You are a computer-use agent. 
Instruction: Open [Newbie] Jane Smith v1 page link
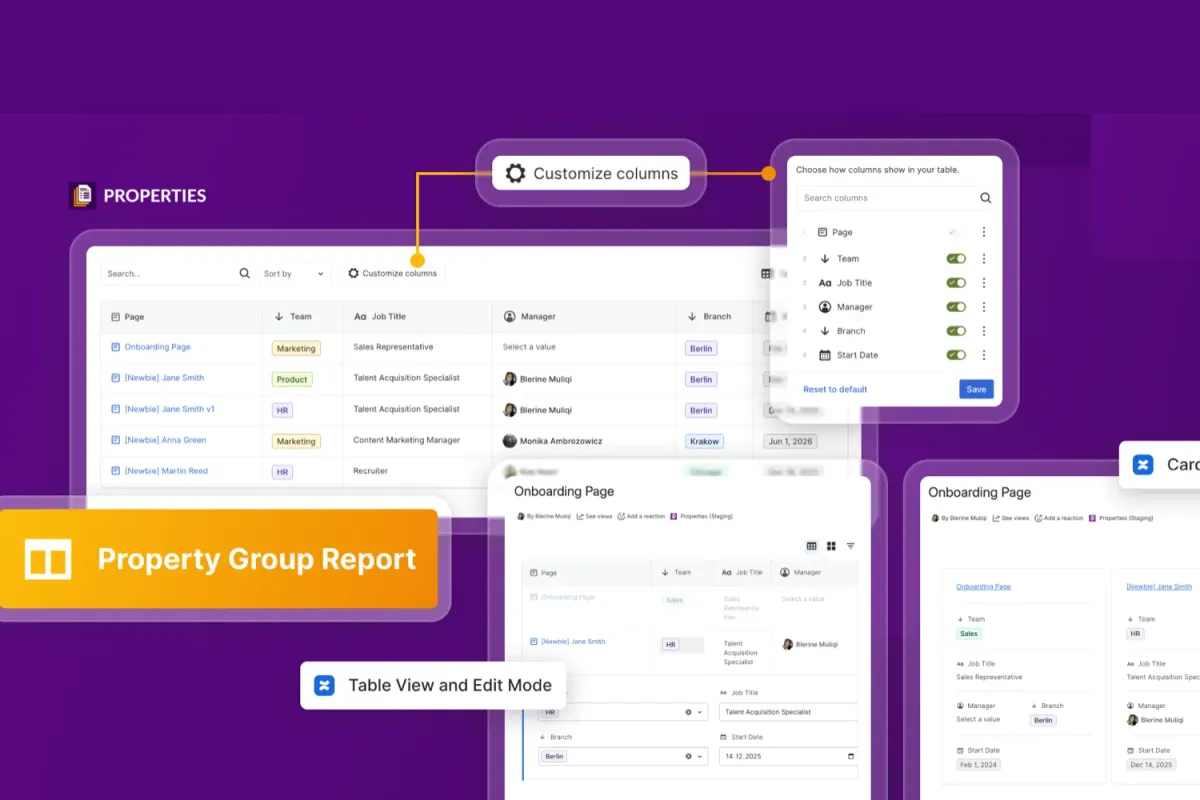click(169, 409)
